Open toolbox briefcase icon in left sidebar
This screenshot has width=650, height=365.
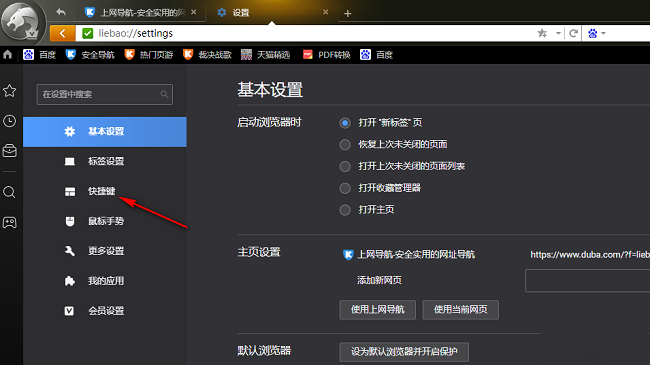(x=10, y=150)
